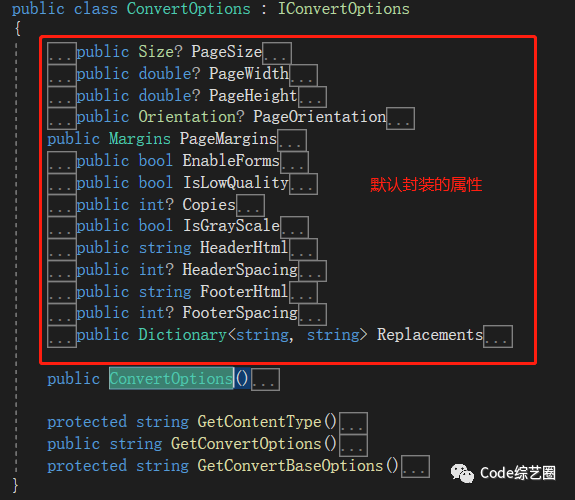Image resolution: width=575 pixels, height=500 pixels.
Task: Click the PageMargins property name
Action: [228, 139]
